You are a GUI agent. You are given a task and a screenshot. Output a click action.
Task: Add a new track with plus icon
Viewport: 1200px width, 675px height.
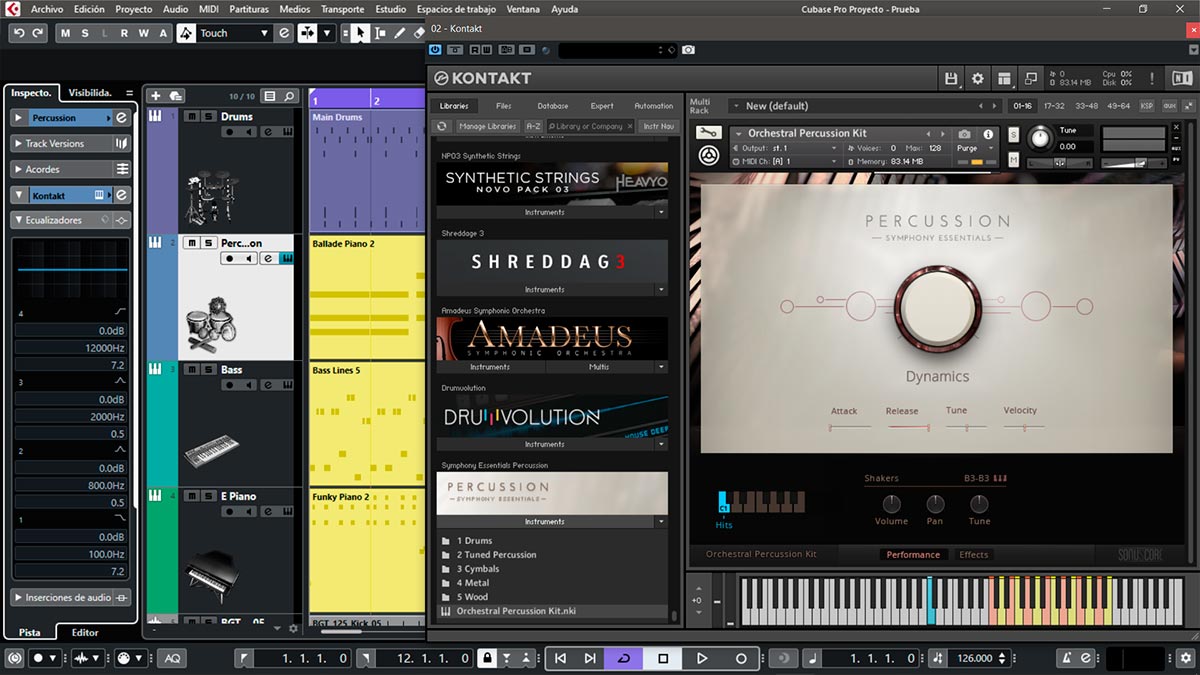pos(155,96)
